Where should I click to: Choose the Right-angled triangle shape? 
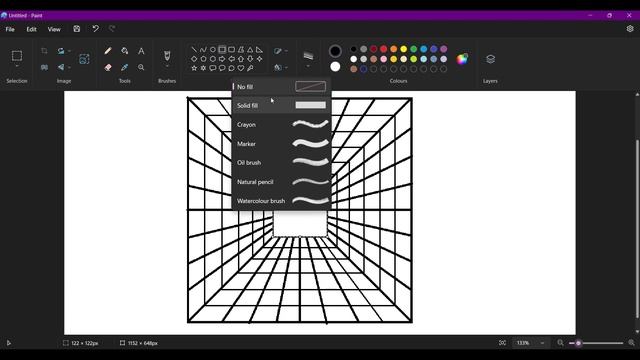260,49
